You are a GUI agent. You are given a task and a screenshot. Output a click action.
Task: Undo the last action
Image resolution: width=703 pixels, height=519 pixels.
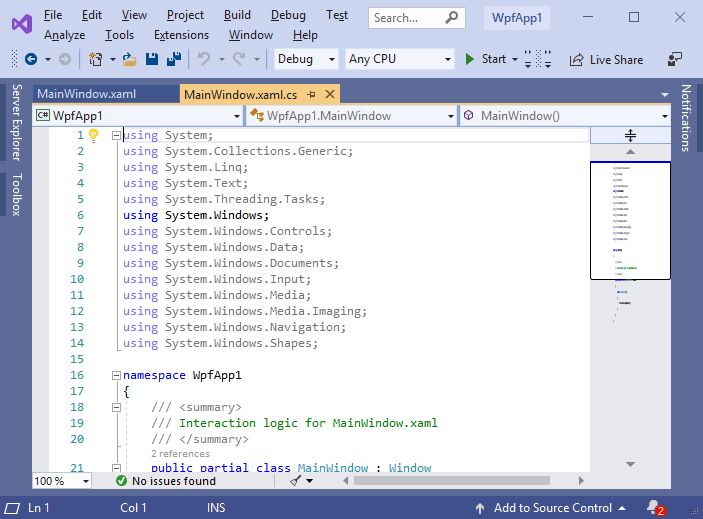tap(204, 59)
